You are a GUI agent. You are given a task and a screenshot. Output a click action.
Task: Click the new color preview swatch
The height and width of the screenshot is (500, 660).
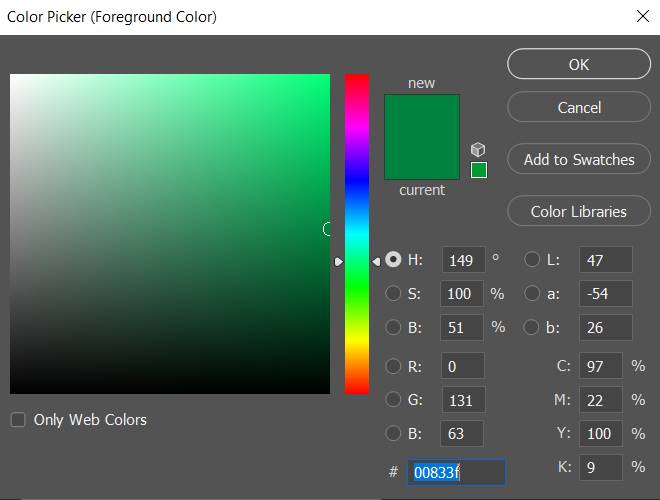coord(422,116)
